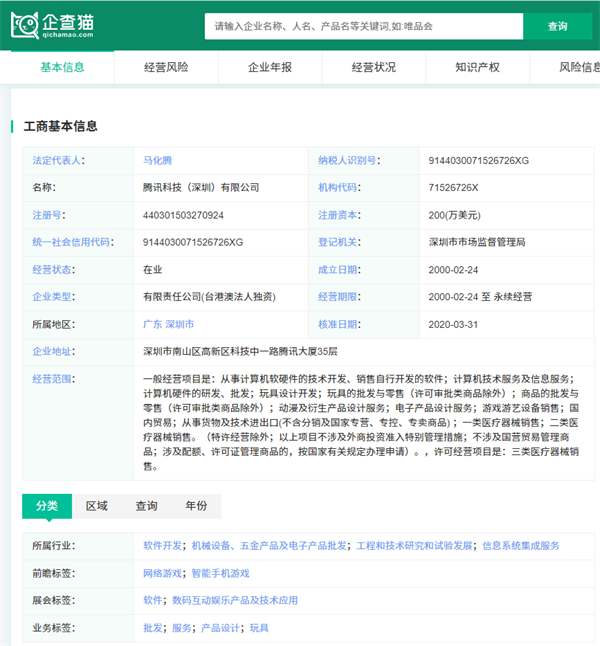This screenshot has width=600, height=646.
Task: Select the 知识产权 tab
Action: pos(477,67)
